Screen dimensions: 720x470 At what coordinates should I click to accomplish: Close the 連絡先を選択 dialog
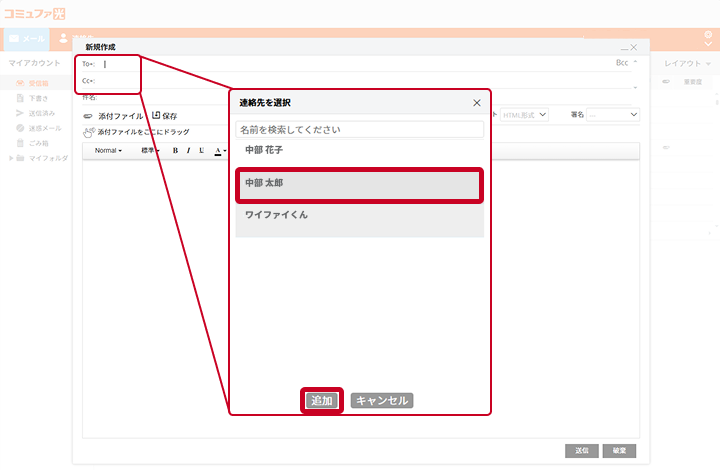pos(476,103)
